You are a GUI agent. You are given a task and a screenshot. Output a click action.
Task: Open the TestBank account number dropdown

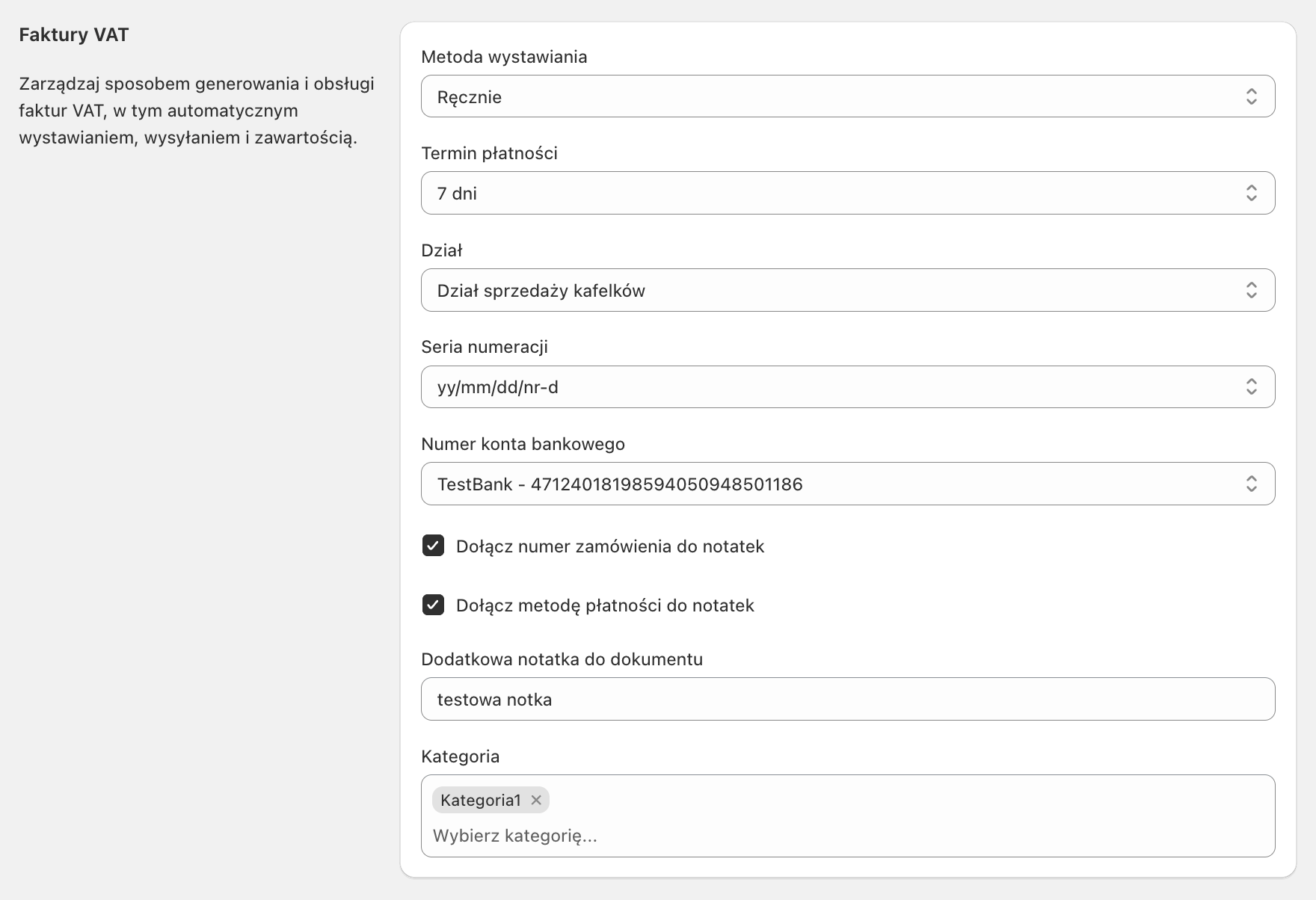pyautogui.click(x=822, y=484)
